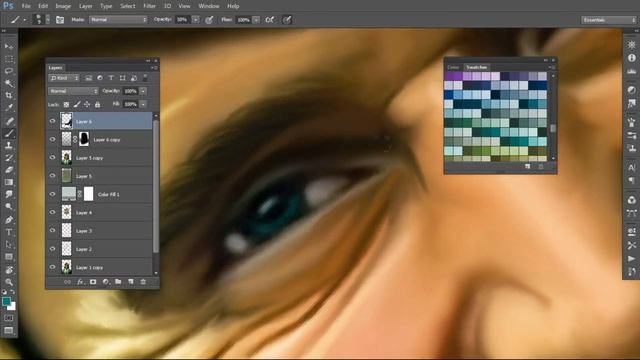Image resolution: width=640 pixels, height=360 pixels.
Task: Hide Layer 5 copy visibility eye
Action: click(53, 158)
